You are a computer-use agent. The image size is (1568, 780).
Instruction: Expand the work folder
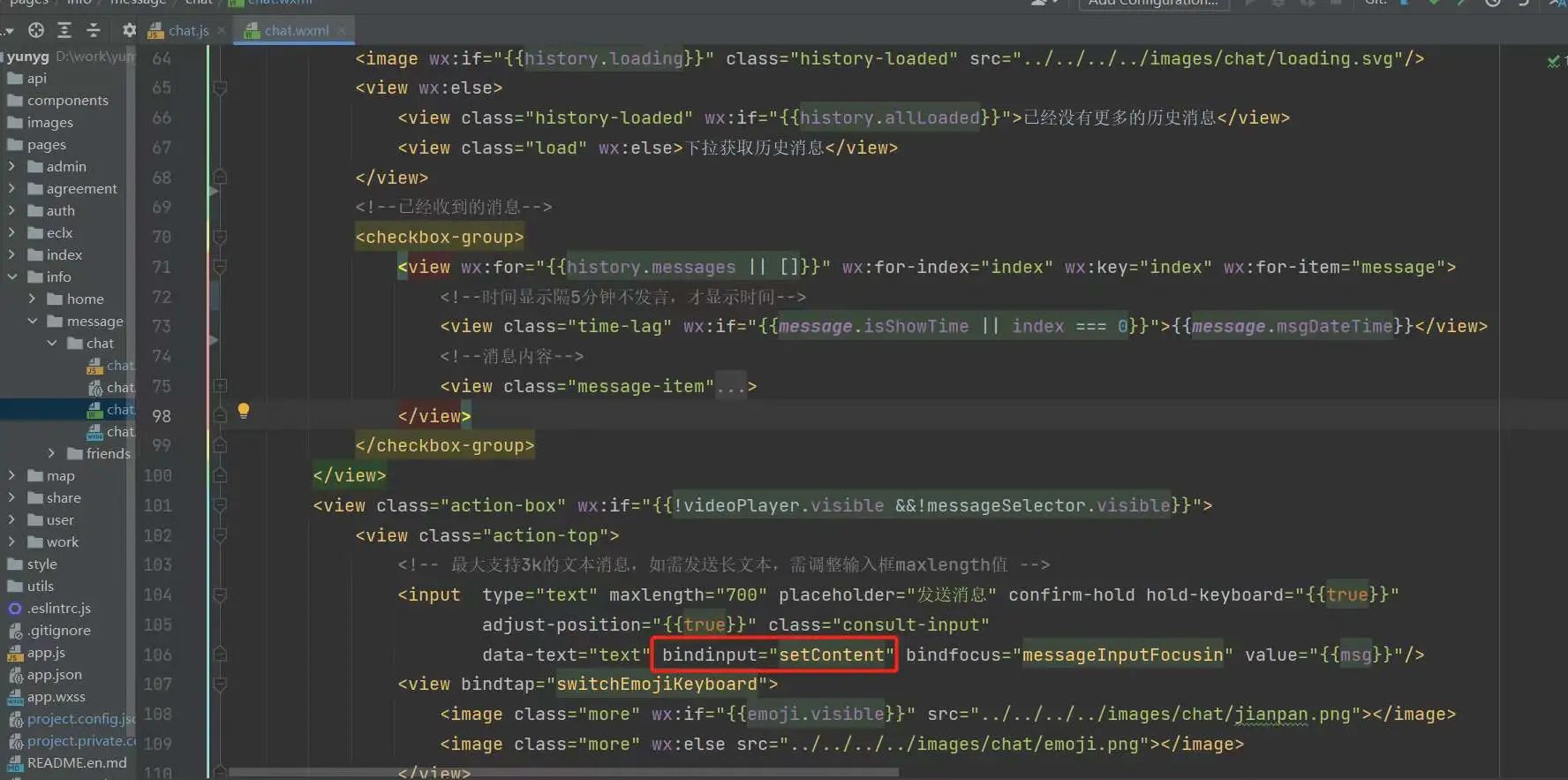(11, 541)
